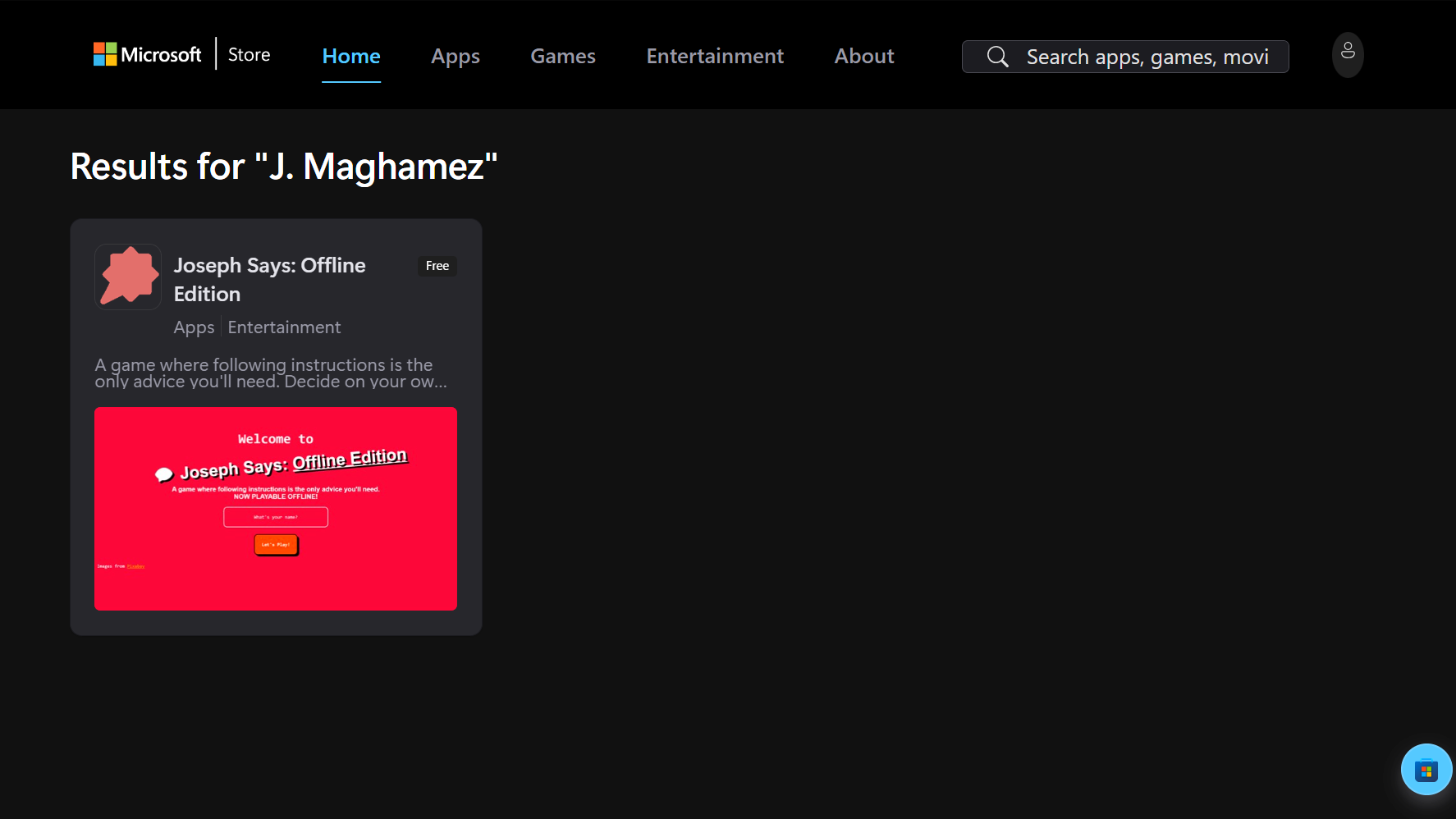Focus the Search apps, games input field

[1125, 57]
